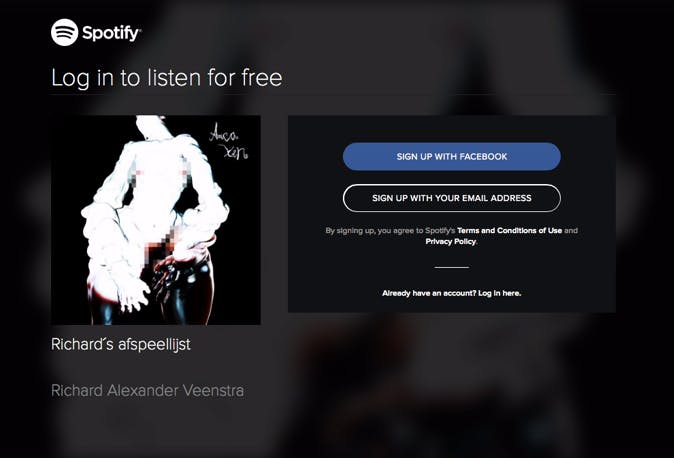Click horizontal rule under the page heading

[333, 94]
